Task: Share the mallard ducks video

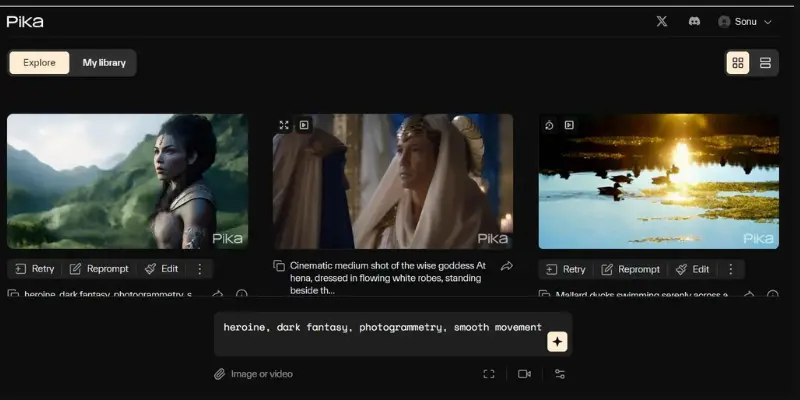Action: tap(748, 294)
